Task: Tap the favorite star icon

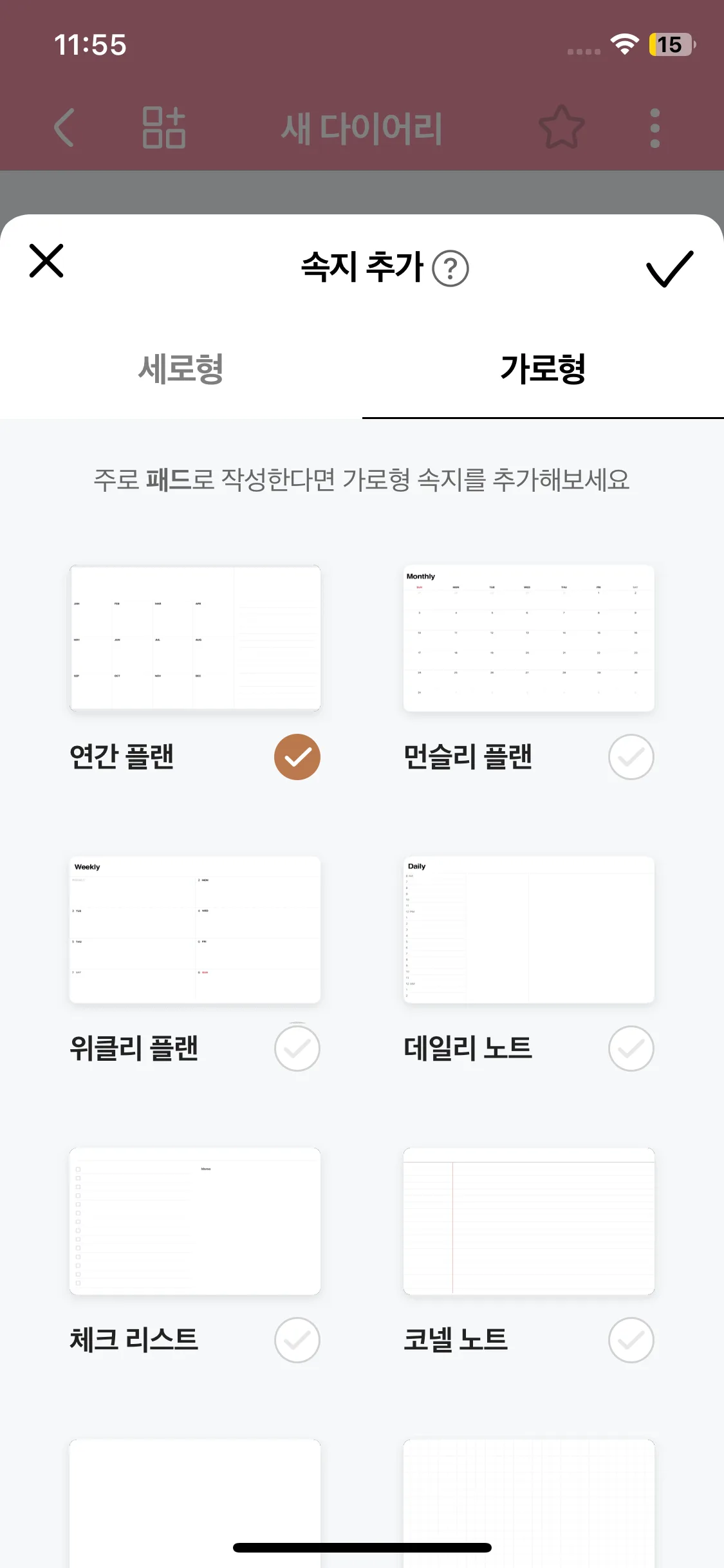Action: coord(561,127)
